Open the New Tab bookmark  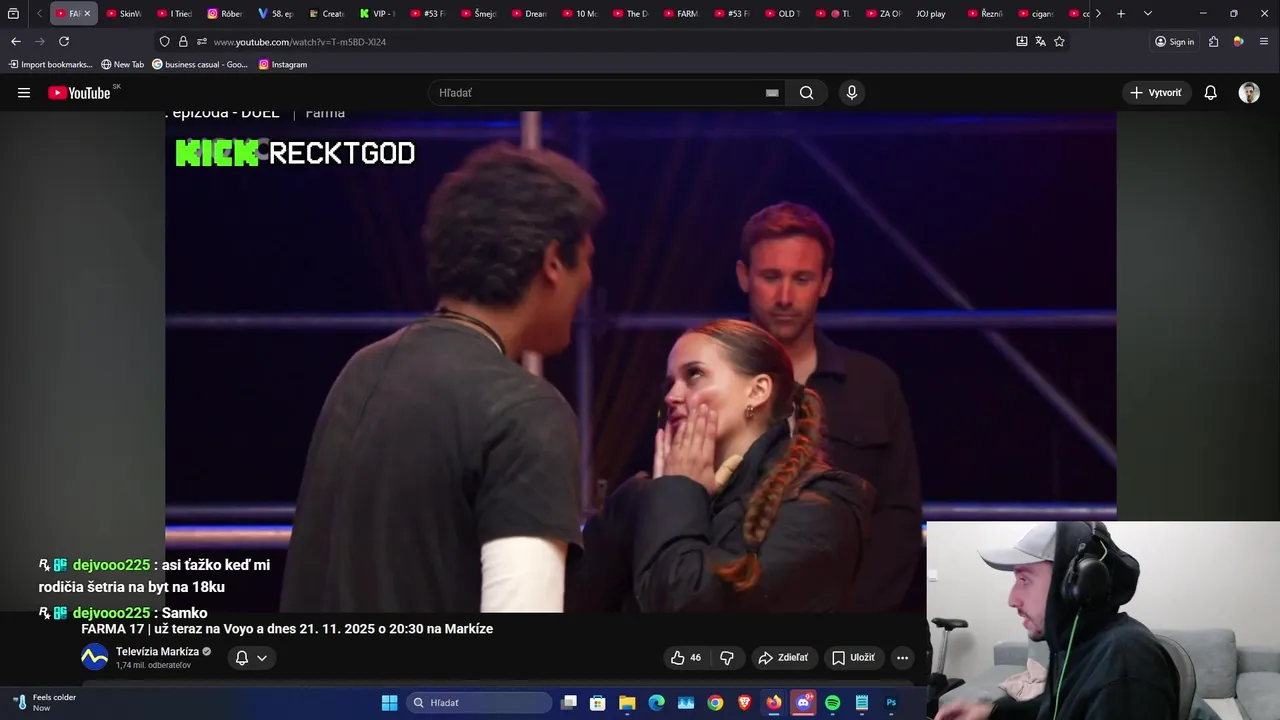coord(122,64)
